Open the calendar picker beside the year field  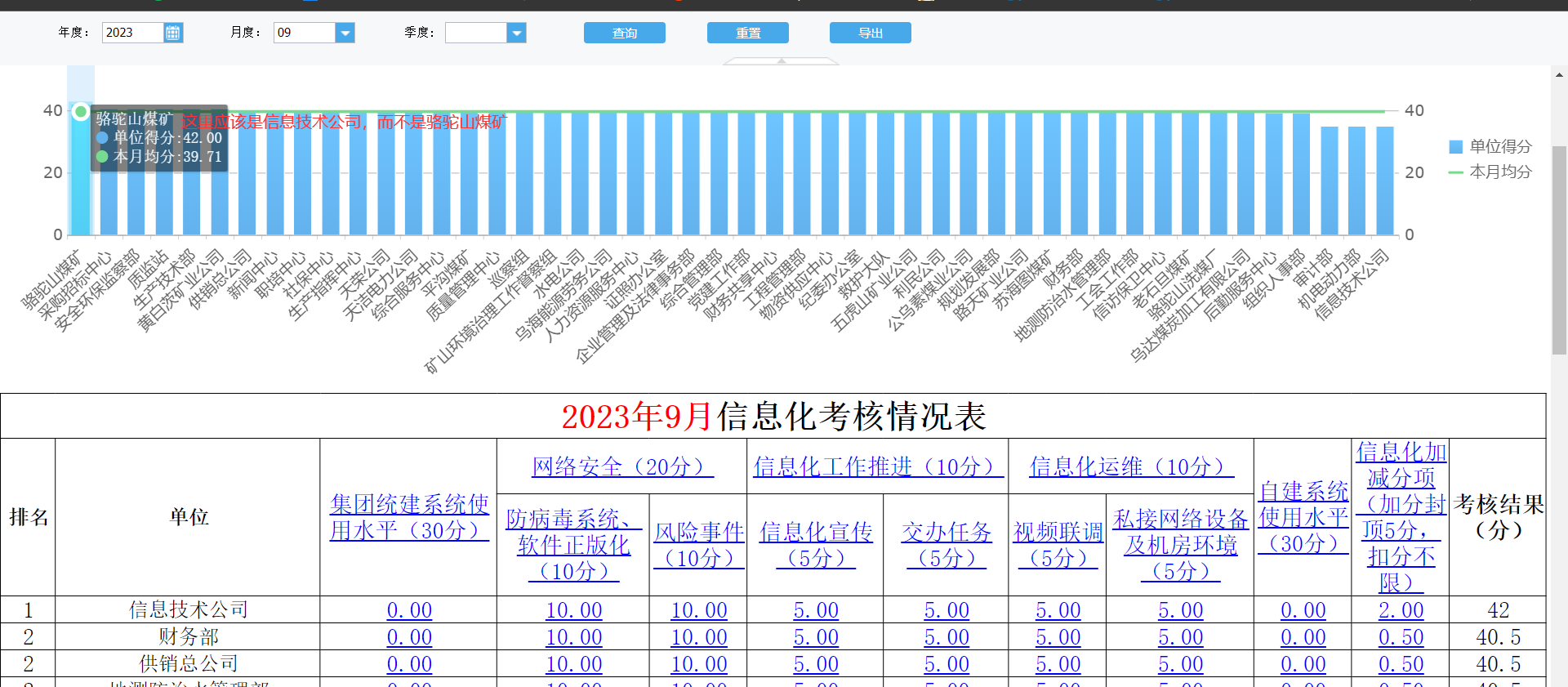[173, 33]
